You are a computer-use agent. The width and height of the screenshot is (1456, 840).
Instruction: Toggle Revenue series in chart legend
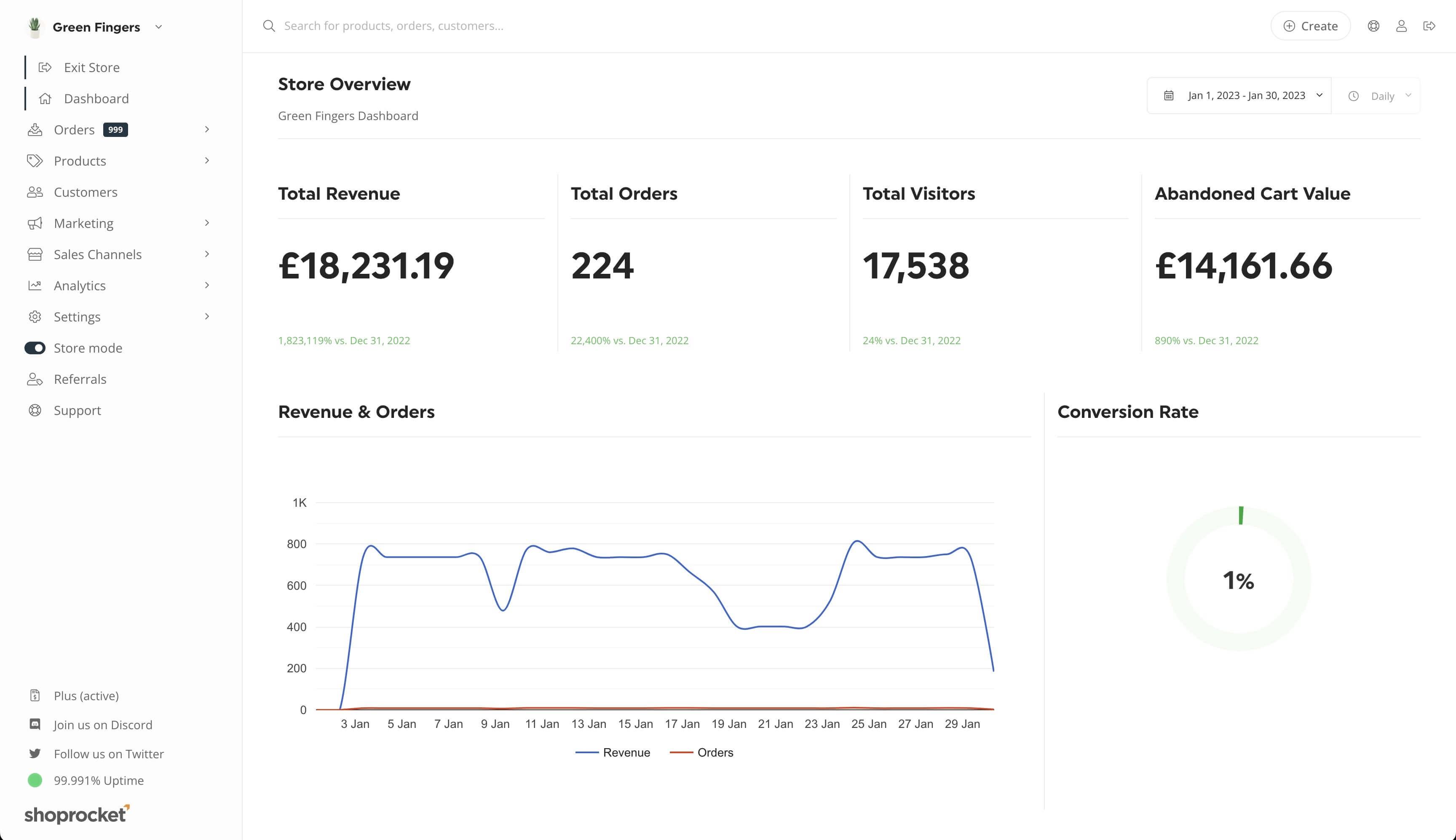point(613,752)
